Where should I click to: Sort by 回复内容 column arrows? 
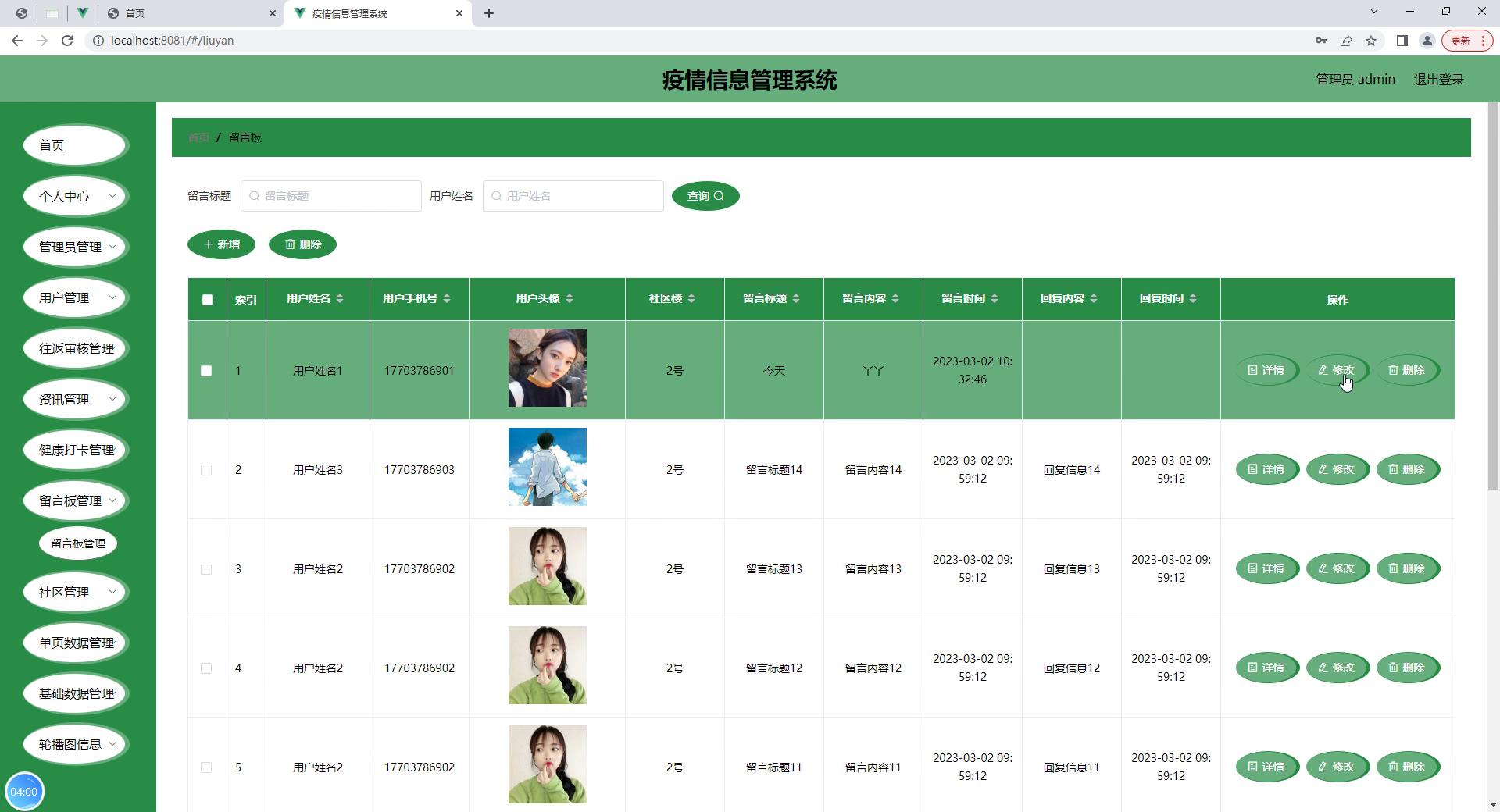tap(1094, 298)
